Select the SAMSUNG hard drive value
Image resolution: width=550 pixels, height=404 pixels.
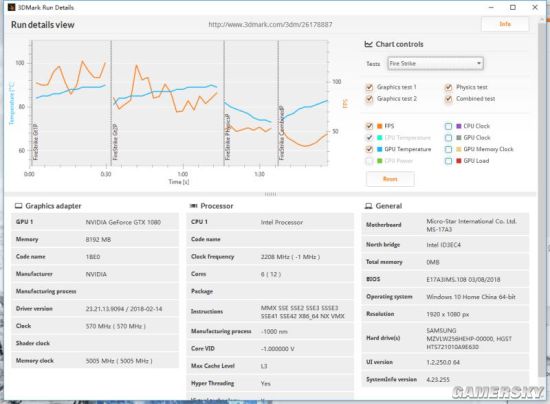(469, 339)
